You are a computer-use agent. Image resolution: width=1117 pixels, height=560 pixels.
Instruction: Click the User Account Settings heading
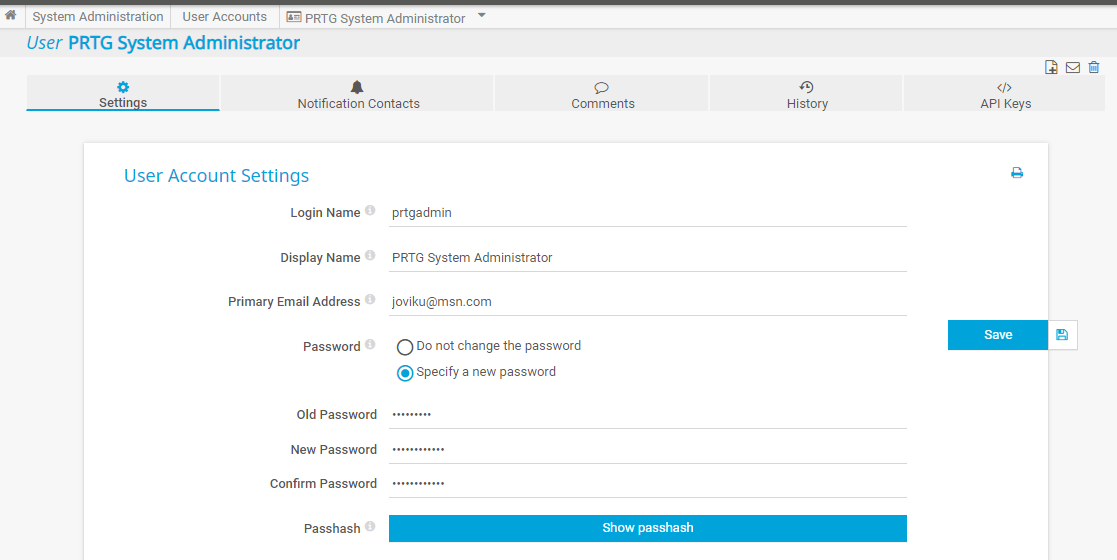[x=217, y=176]
